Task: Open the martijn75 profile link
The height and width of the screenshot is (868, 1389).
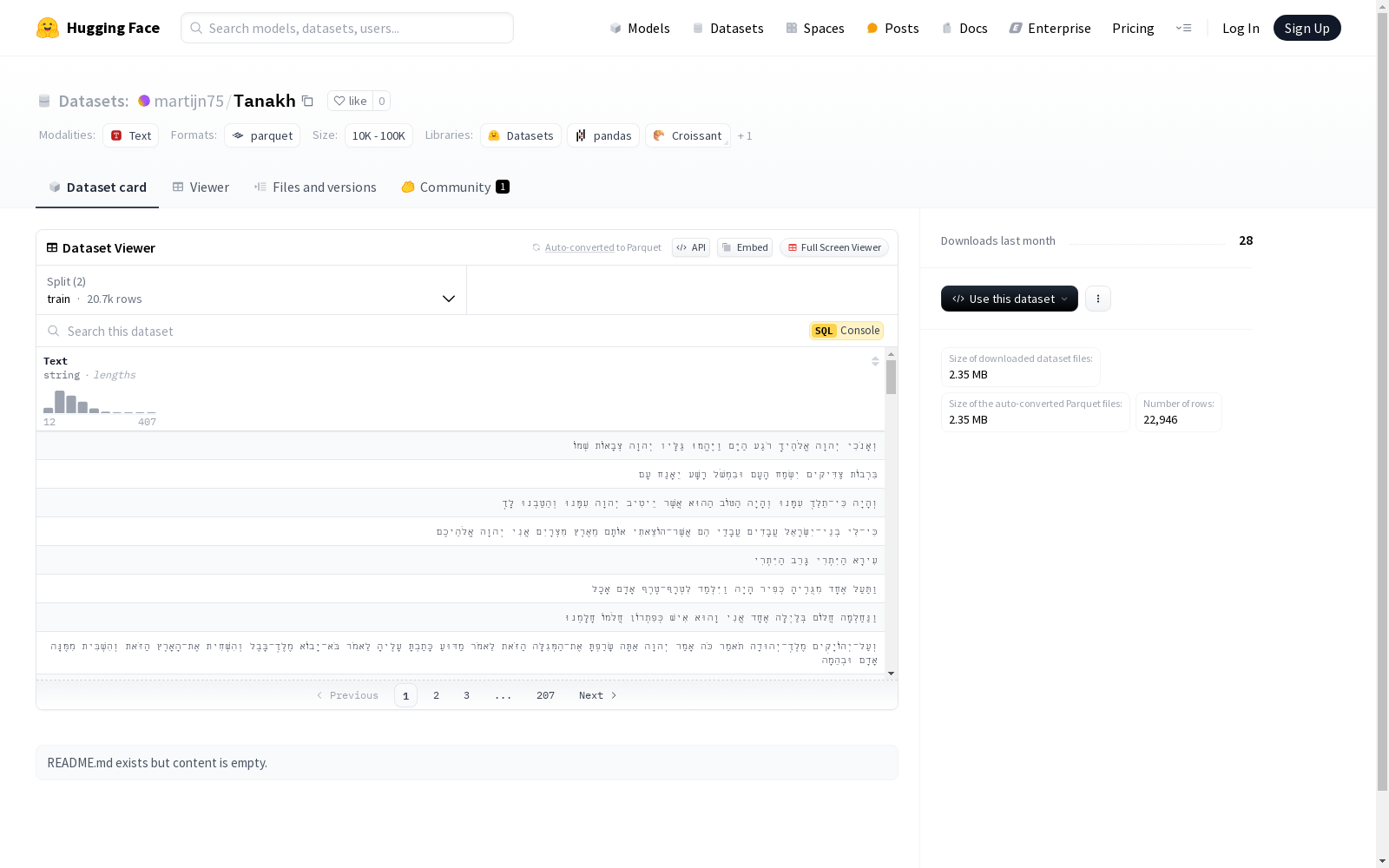Action: (x=189, y=101)
